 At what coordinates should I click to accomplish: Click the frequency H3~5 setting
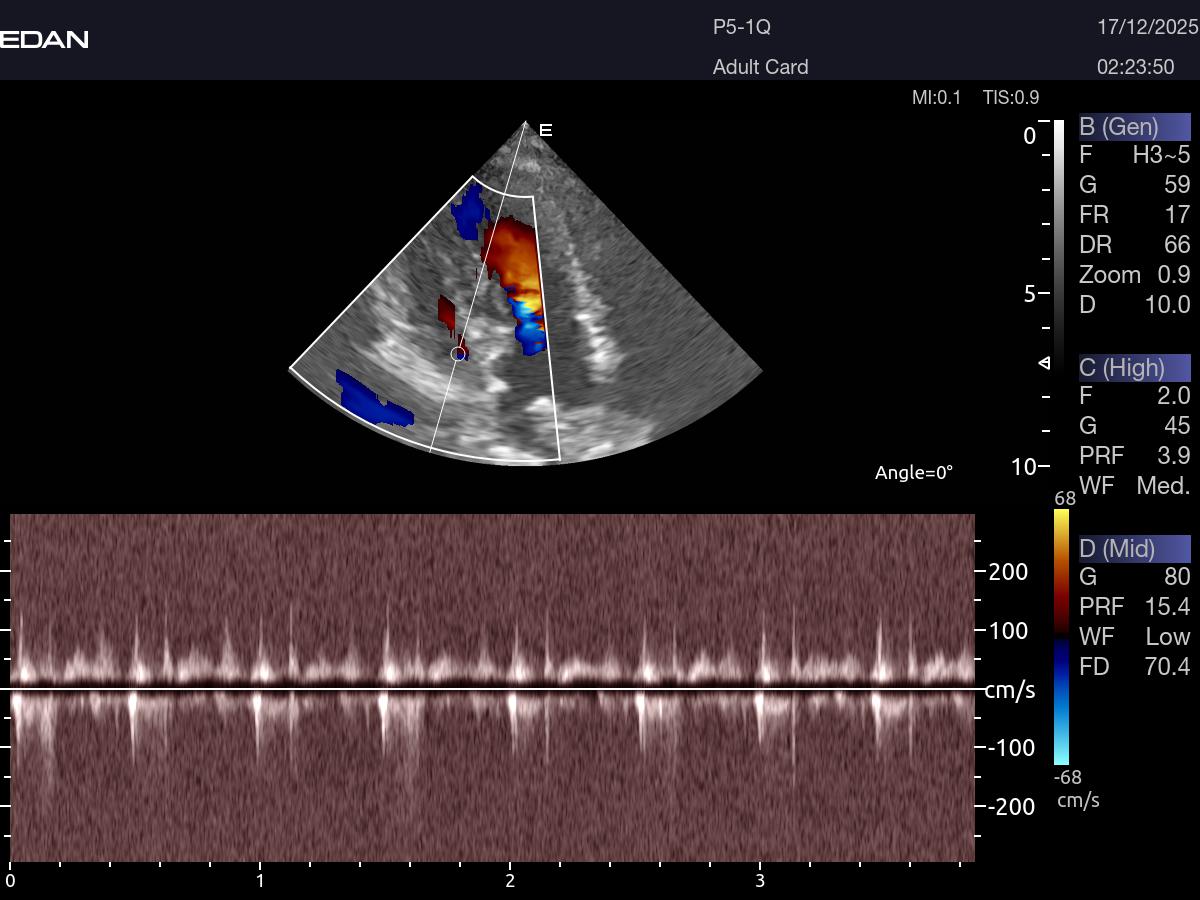tap(1161, 155)
